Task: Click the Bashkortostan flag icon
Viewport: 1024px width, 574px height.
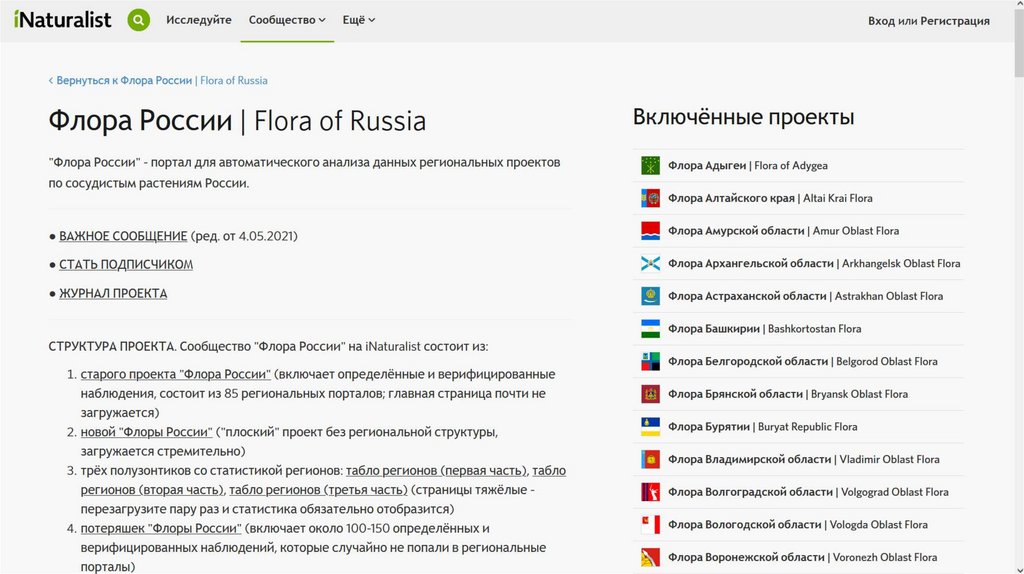Action: click(x=650, y=329)
